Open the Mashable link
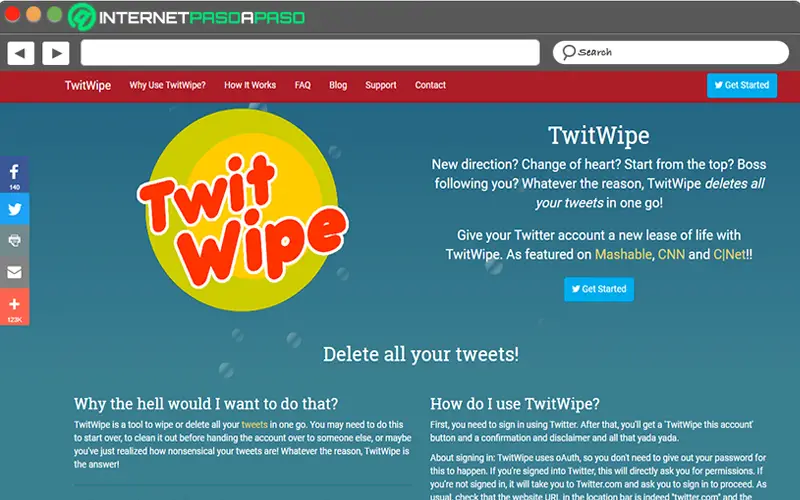The height and width of the screenshot is (500, 800). click(623, 254)
